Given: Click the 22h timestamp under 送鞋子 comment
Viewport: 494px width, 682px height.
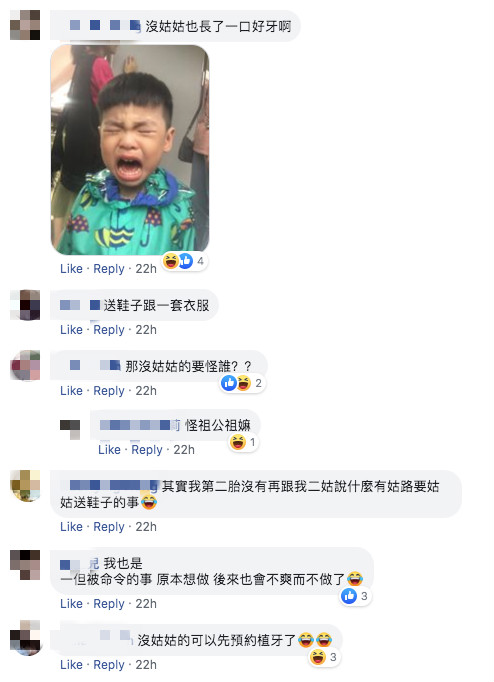Looking at the screenshot, I should pos(146,330).
